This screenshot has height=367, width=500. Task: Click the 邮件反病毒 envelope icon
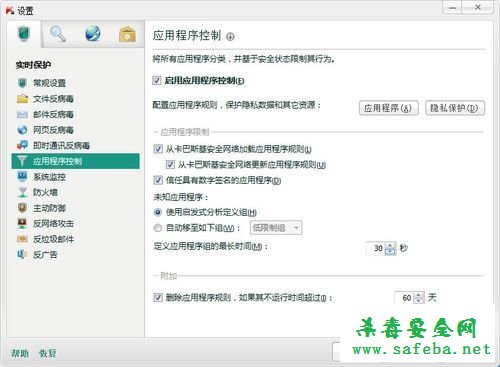[22, 114]
